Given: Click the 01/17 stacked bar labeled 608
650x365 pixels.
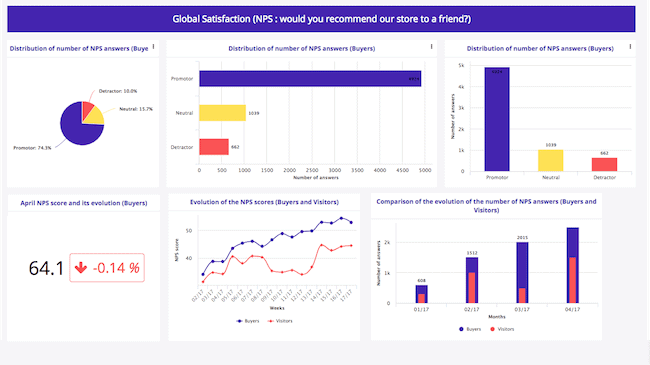Looking at the screenshot, I should (x=422, y=294).
